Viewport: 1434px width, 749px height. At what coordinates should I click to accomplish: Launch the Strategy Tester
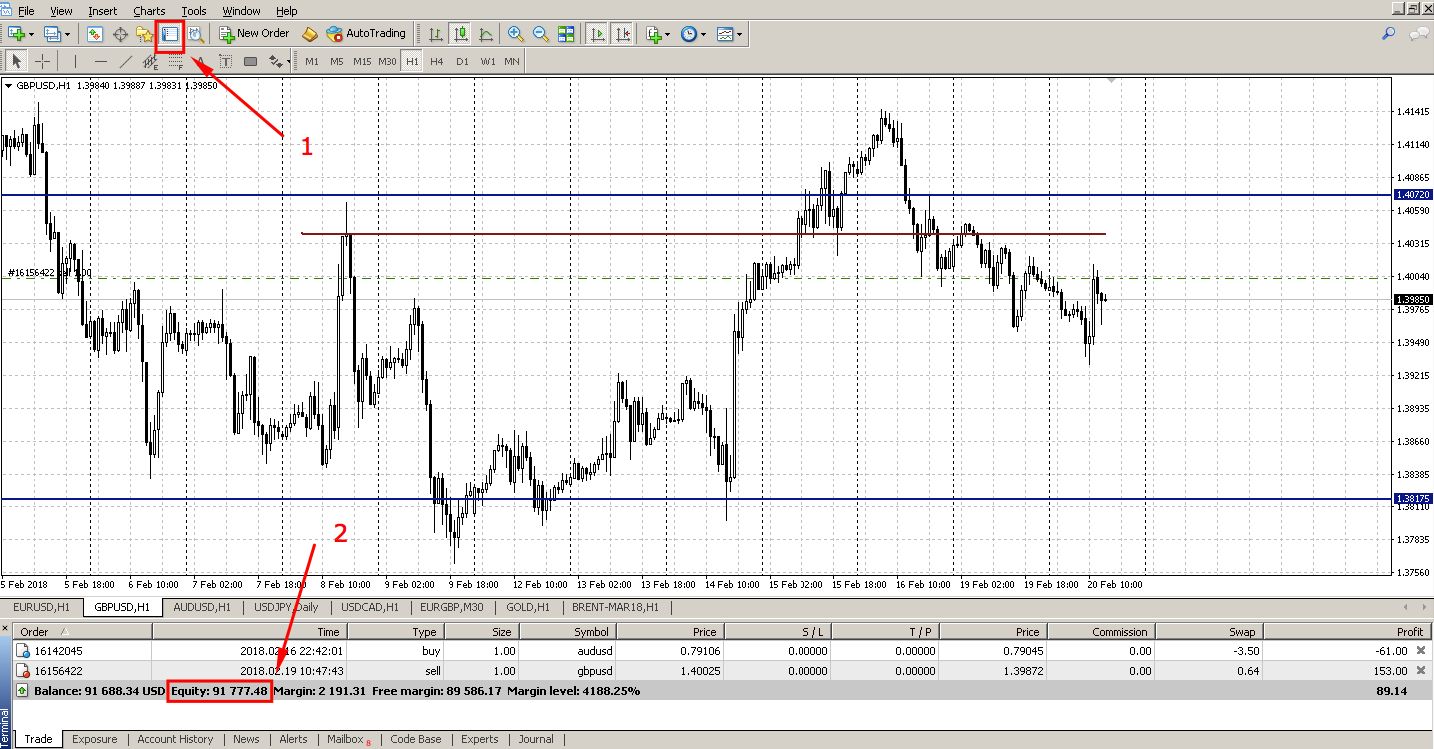tap(195, 33)
